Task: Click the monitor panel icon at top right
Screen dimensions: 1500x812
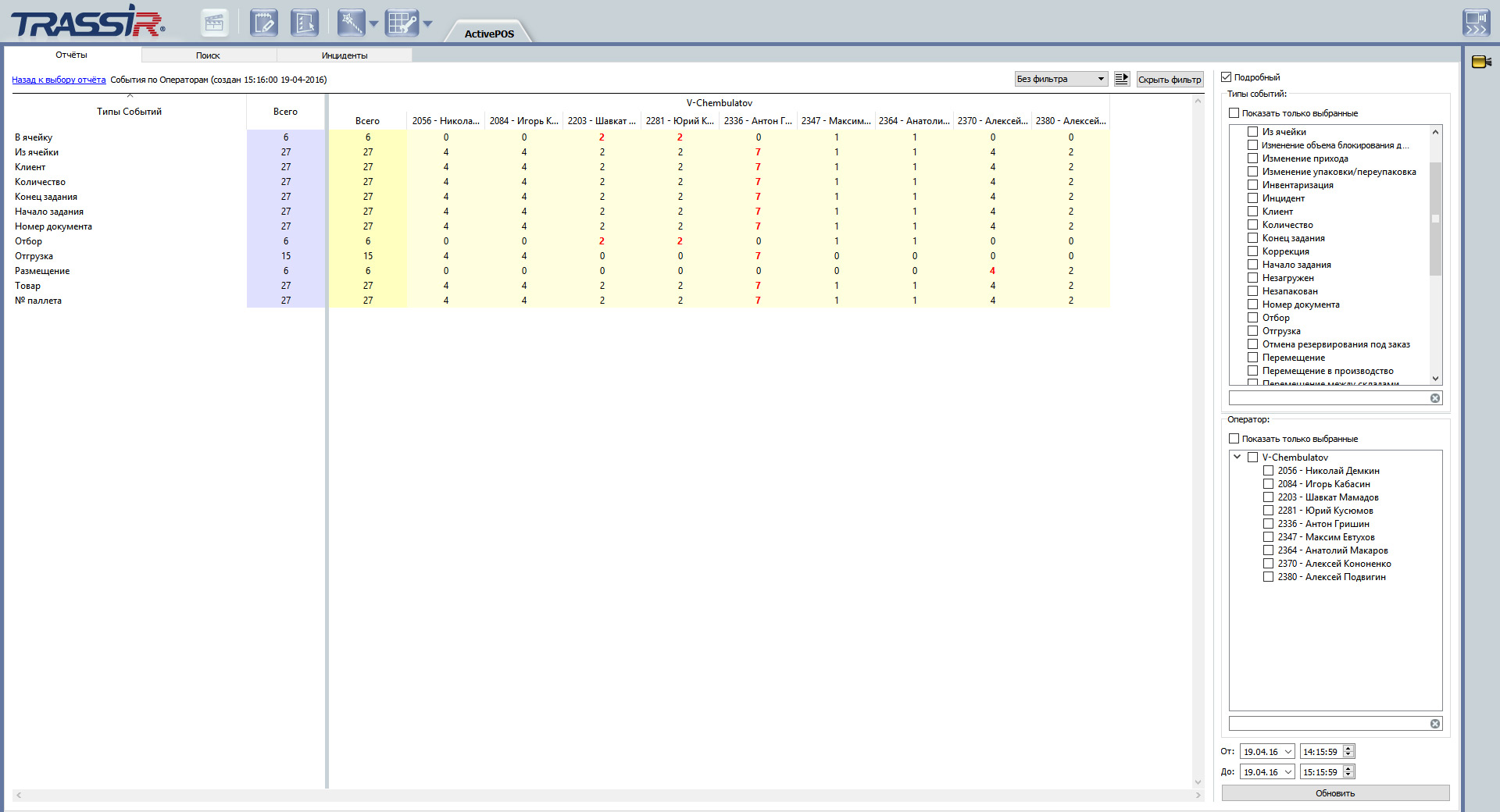Action: coord(1476,22)
